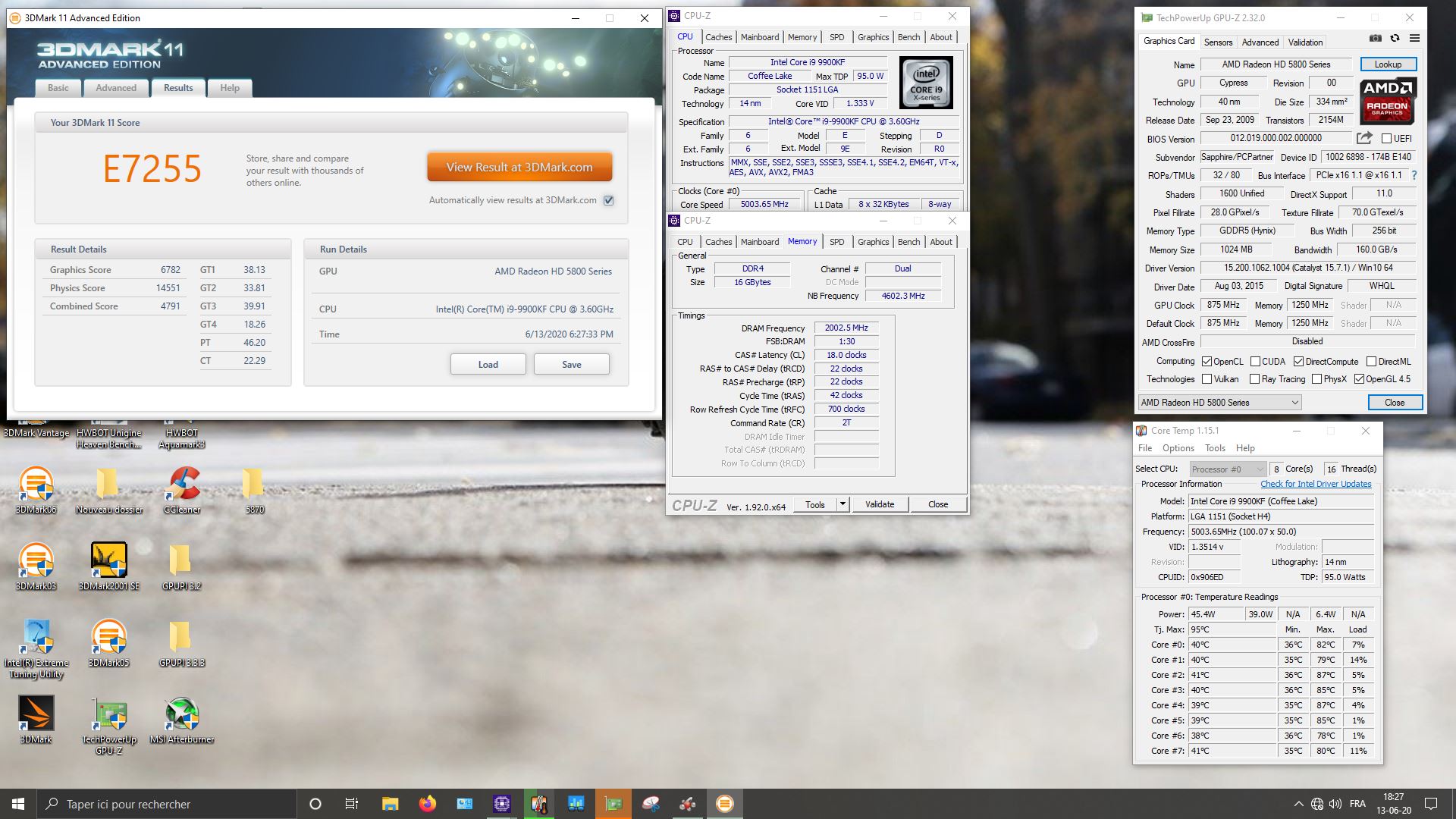Open Core Temp File menu
1456x819 pixels.
[x=1145, y=448]
